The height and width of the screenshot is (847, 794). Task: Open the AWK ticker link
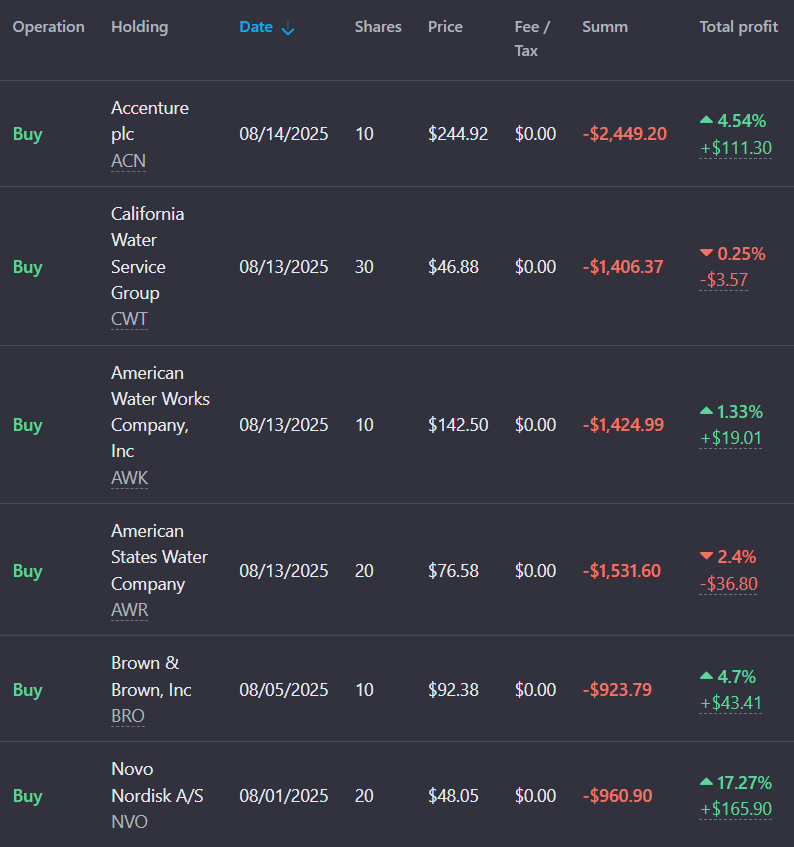[x=129, y=478]
